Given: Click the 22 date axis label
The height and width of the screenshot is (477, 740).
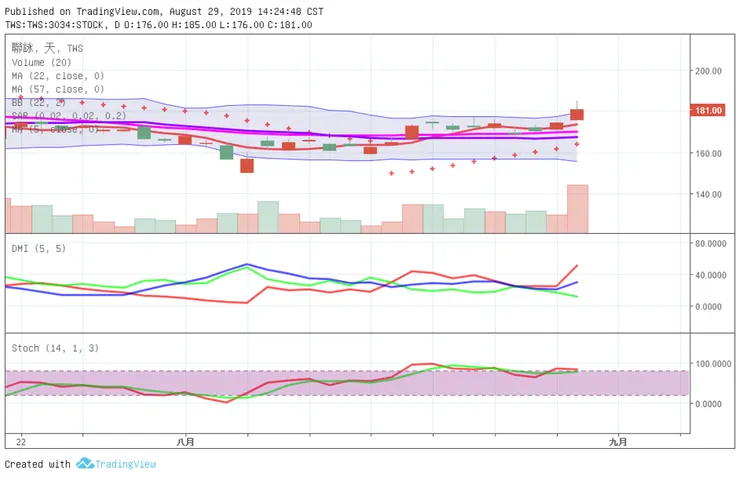Looking at the screenshot, I should click(21, 442).
